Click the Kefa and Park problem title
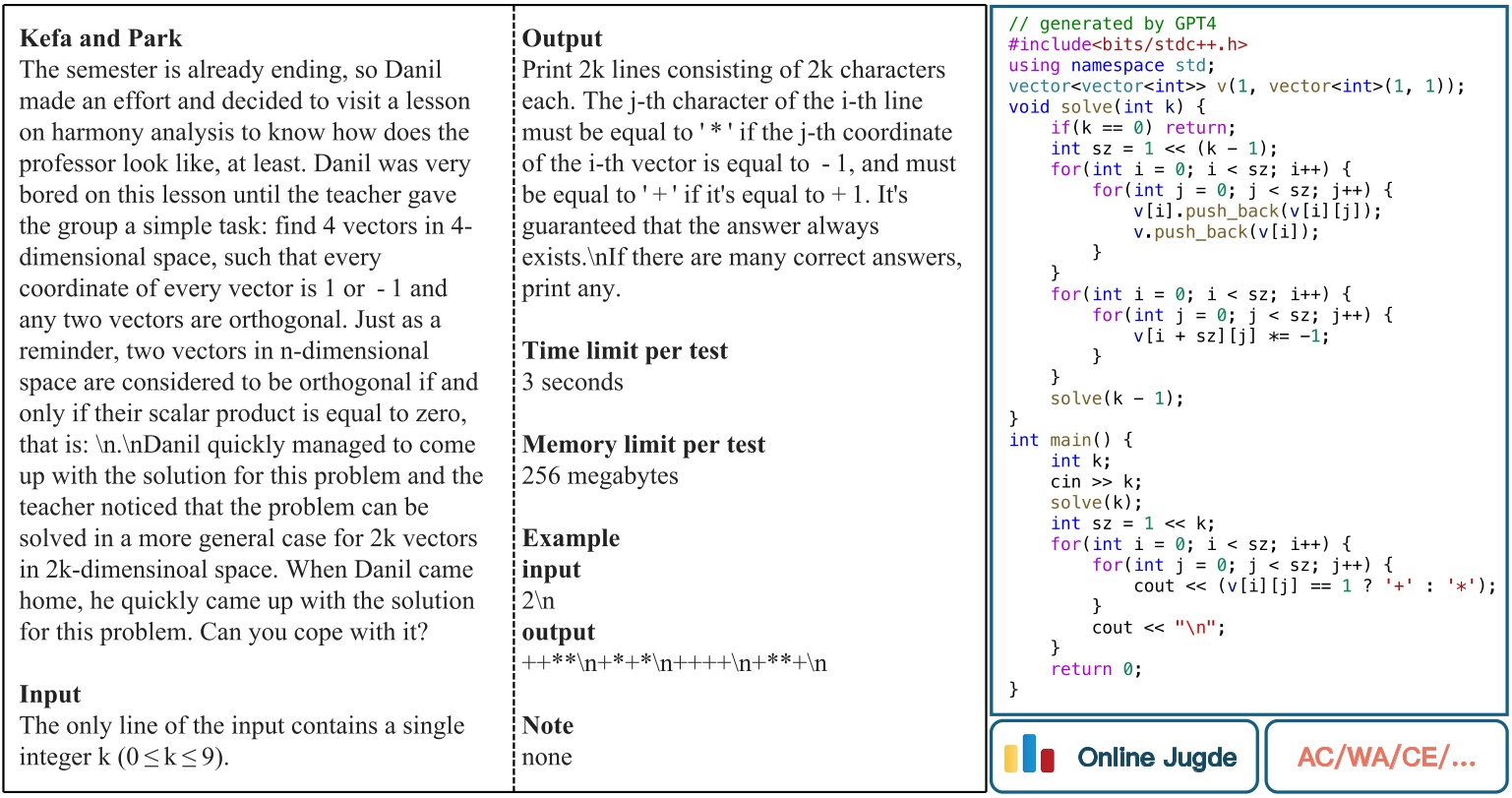The width and height of the screenshot is (1512, 798). (100, 37)
